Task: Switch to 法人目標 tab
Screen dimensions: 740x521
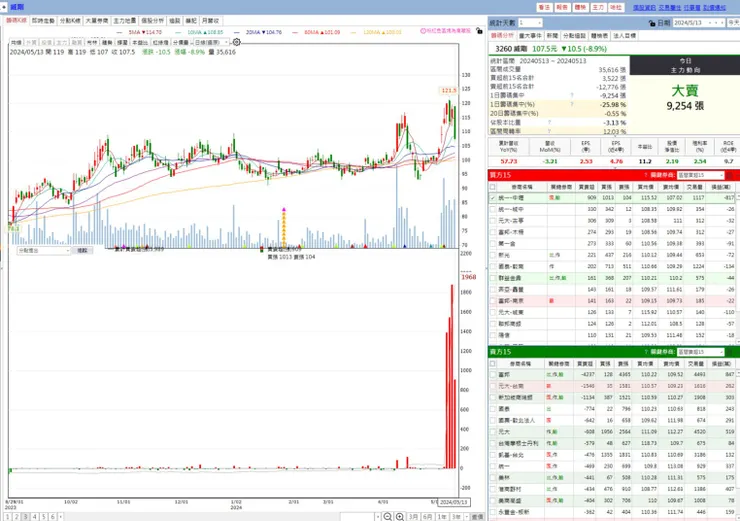Action: click(625, 35)
